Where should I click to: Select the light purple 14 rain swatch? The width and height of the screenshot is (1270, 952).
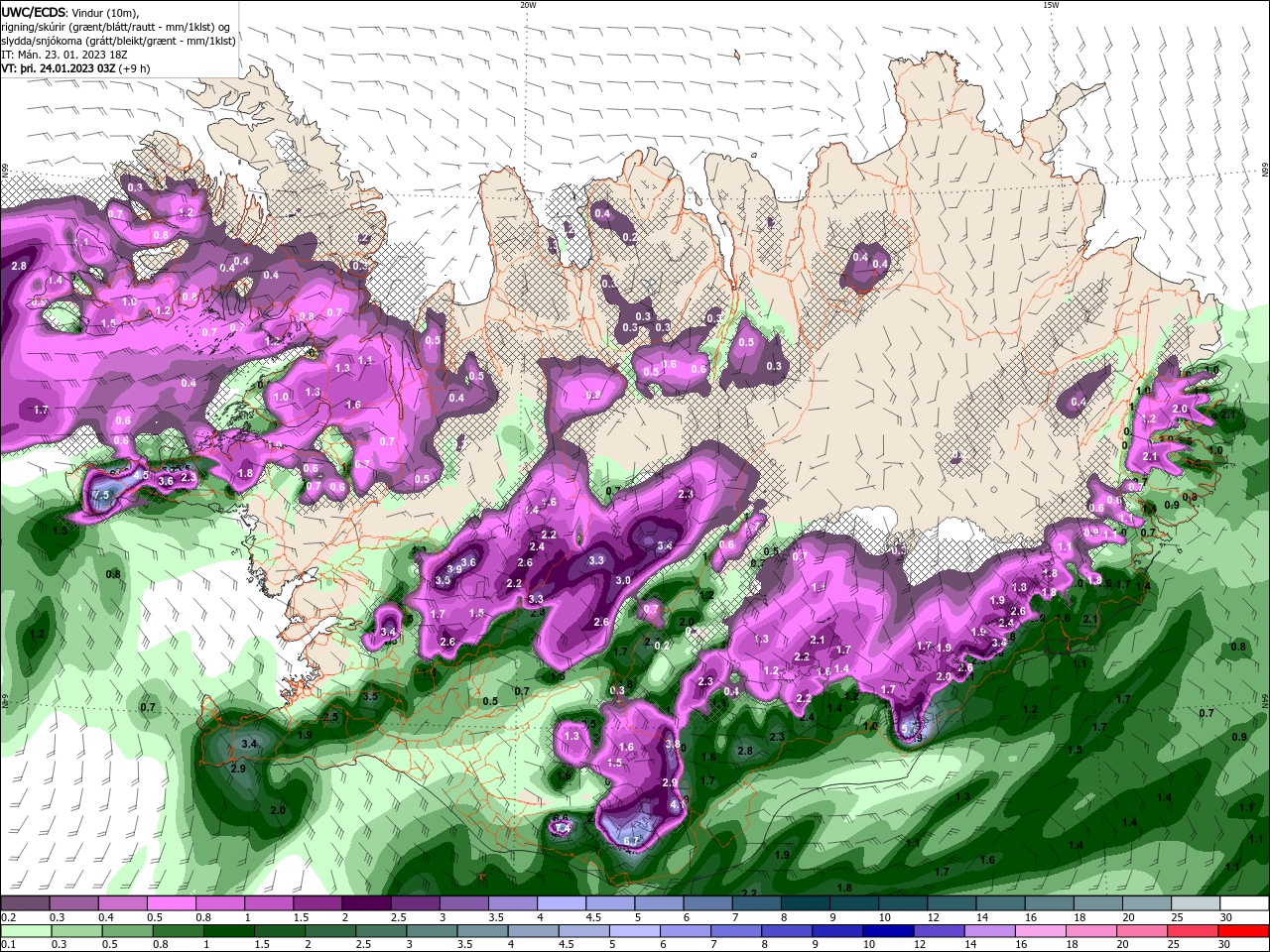(991, 931)
